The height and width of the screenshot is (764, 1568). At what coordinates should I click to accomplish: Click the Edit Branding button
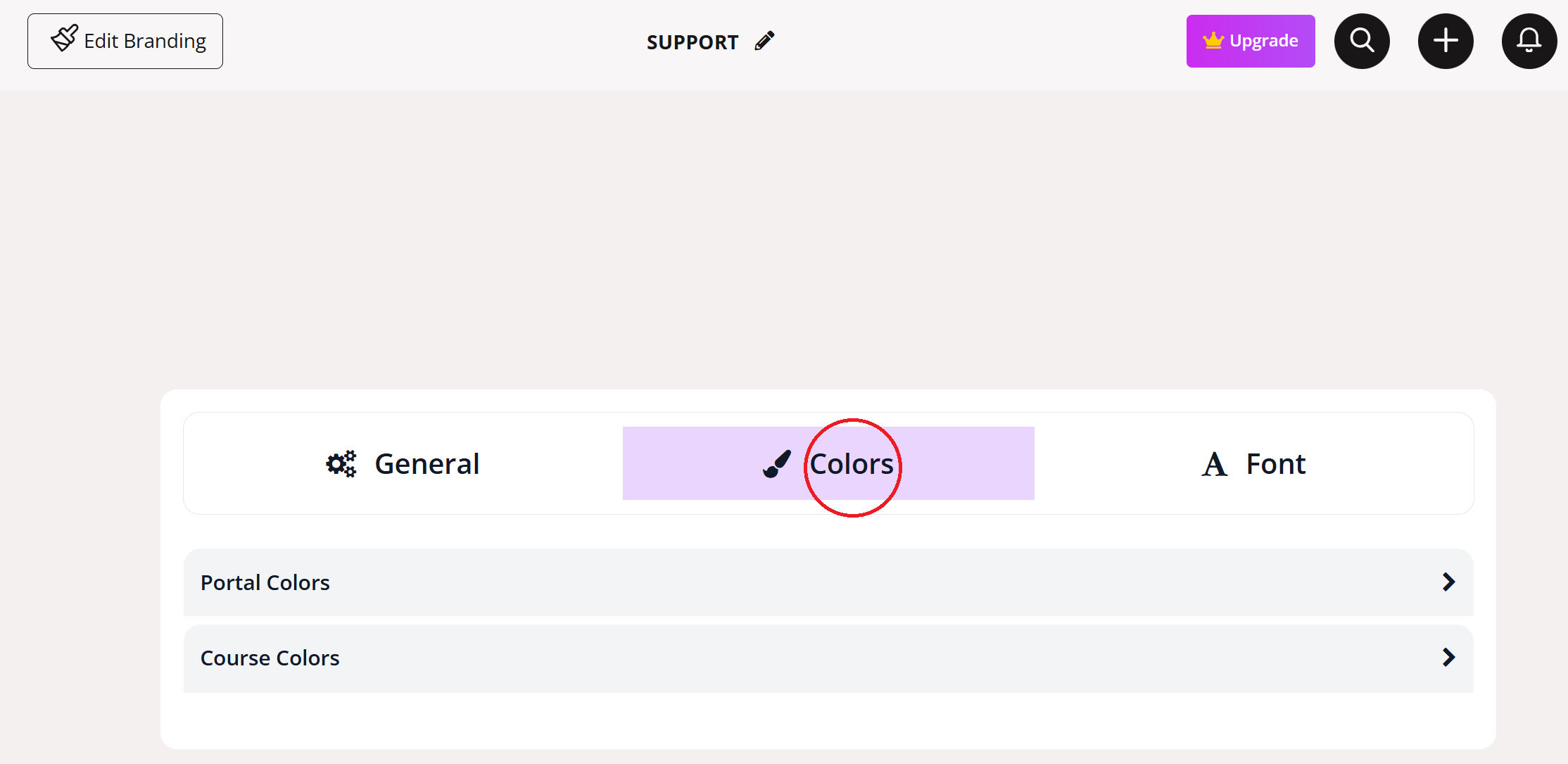[x=125, y=41]
